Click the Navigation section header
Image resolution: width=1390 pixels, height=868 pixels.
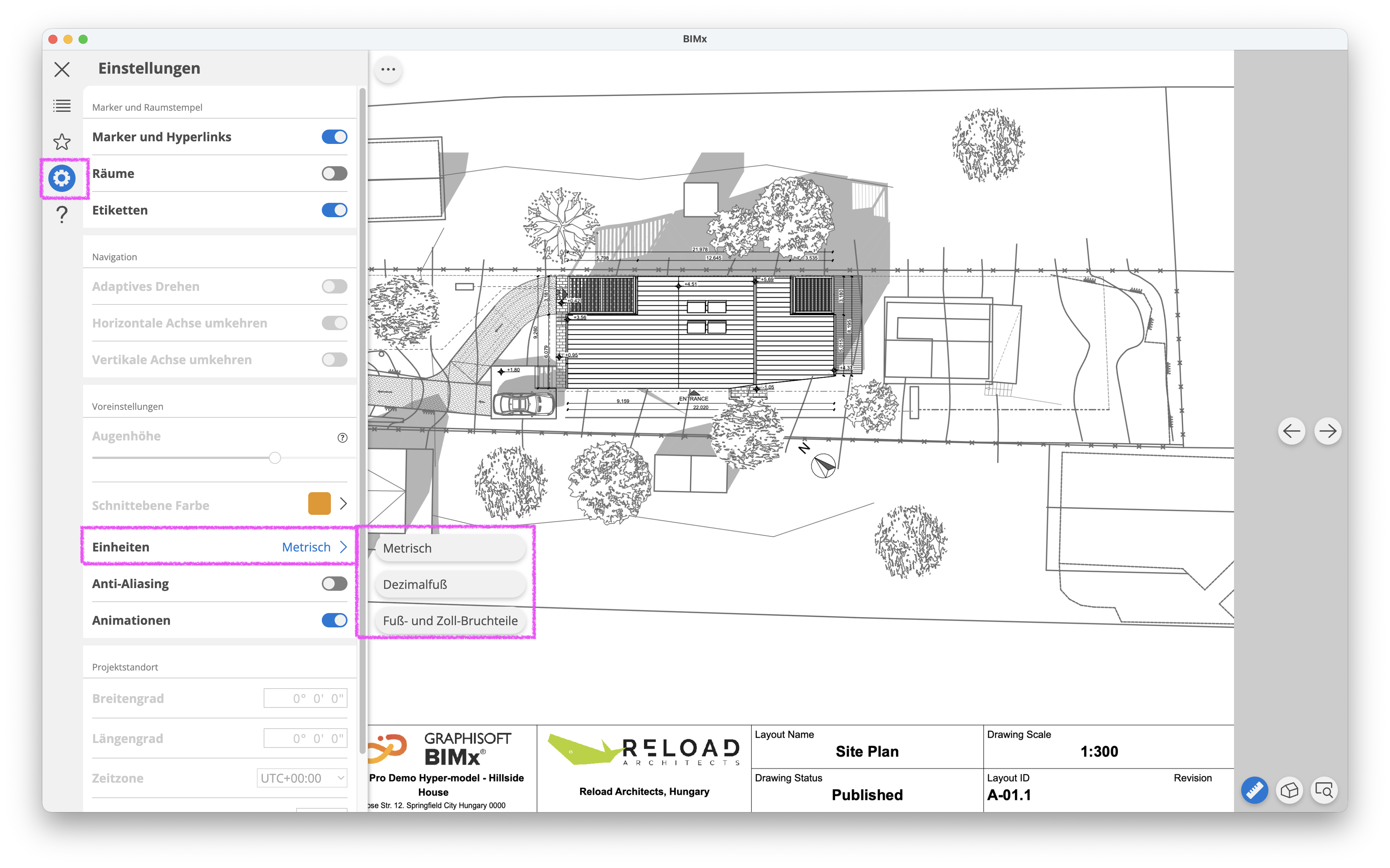[114, 256]
